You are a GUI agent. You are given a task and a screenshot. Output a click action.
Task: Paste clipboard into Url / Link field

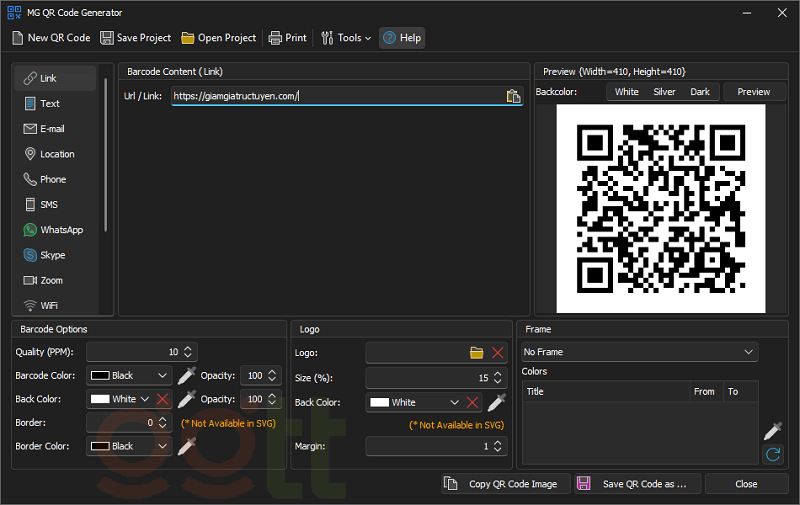pyautogui.click(x=513, y=96)
